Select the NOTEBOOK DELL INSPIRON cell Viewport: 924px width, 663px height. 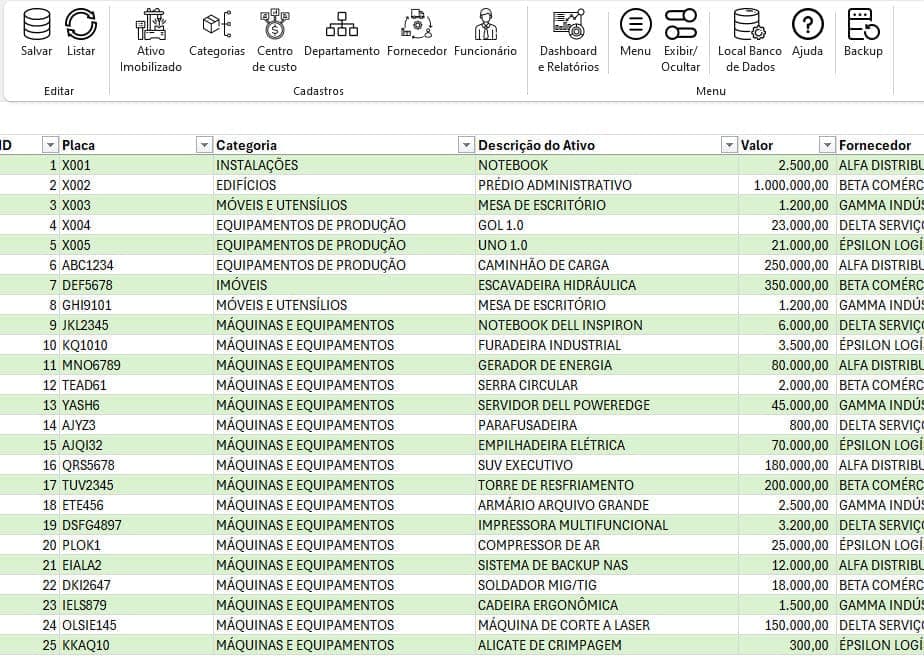click(607, 325)
